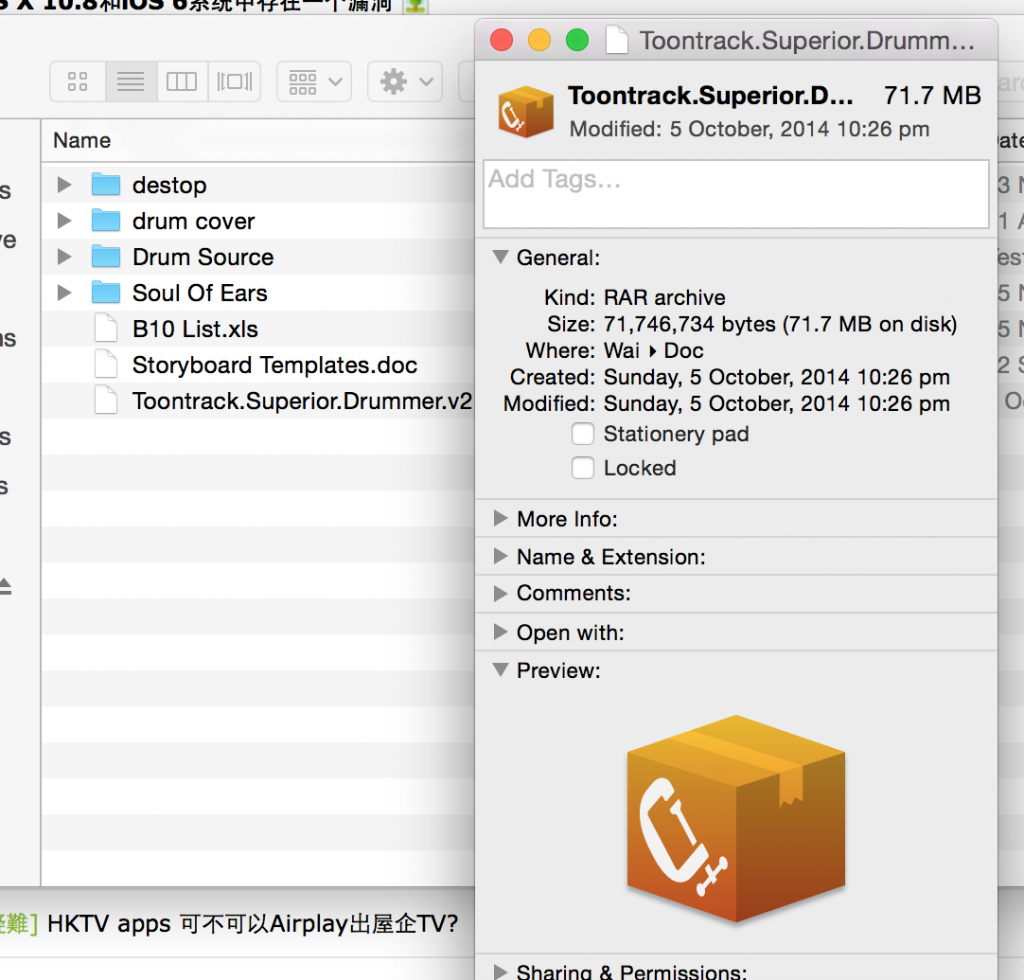Select the destop folder name
This screenshot has width=1024, height=980.
pos(170,185)
